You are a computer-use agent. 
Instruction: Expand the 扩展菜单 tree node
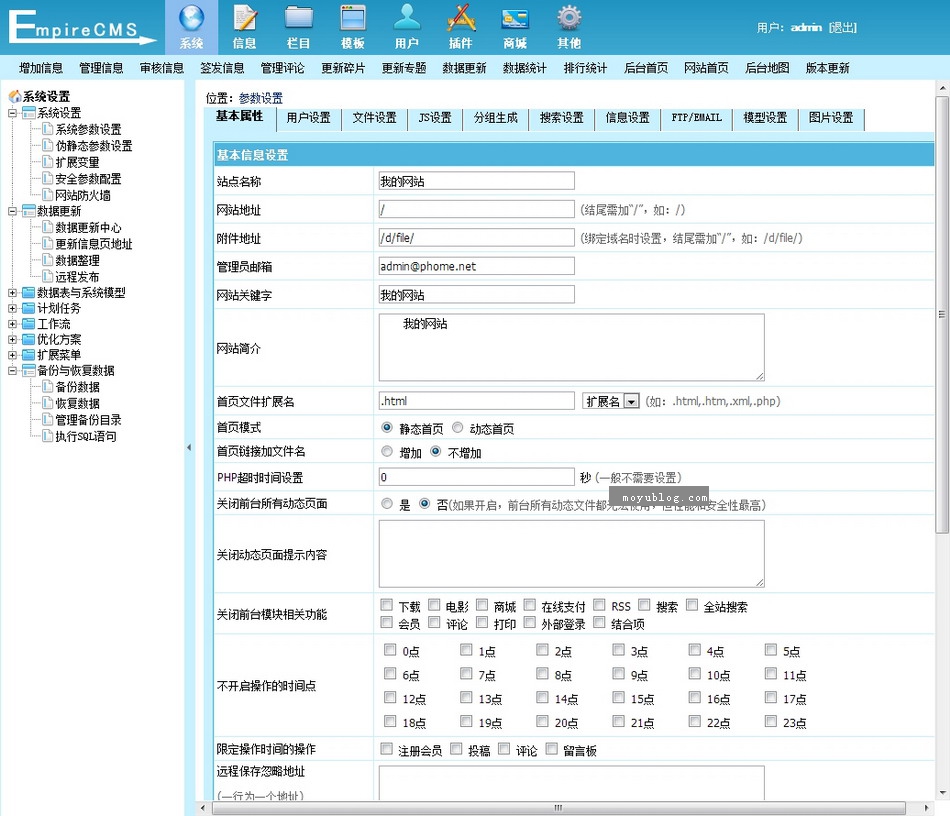click(x=12, y=355)
